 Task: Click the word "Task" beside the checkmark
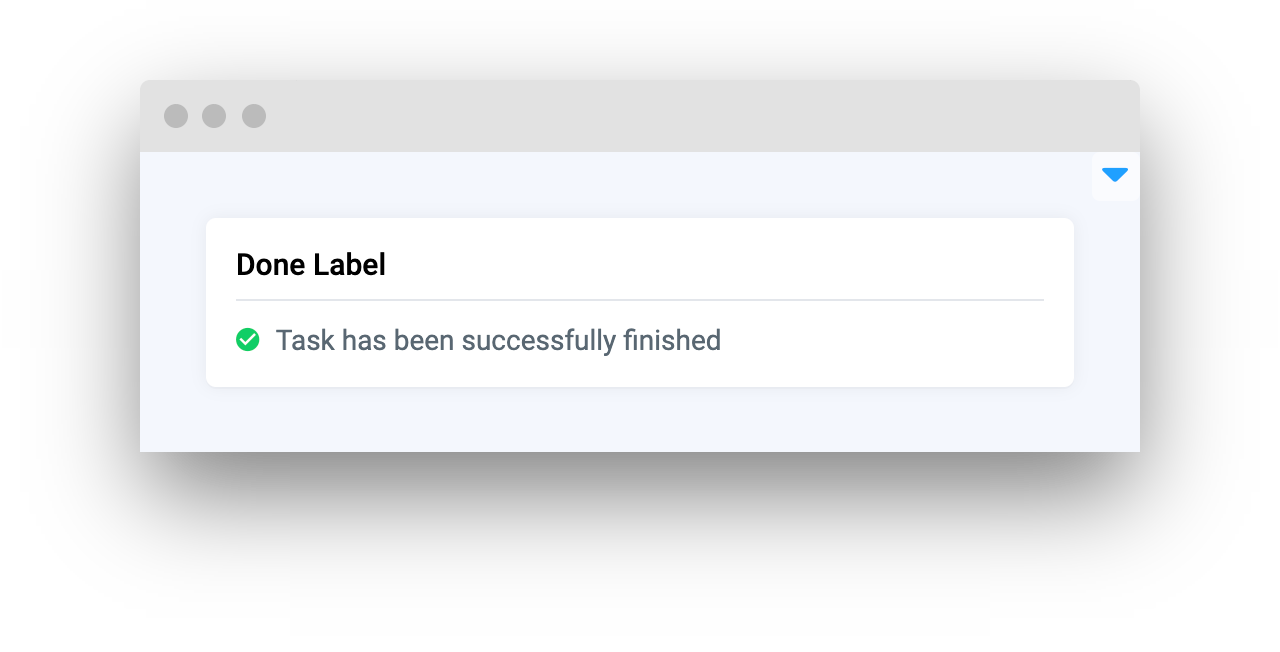coord(305,341)
